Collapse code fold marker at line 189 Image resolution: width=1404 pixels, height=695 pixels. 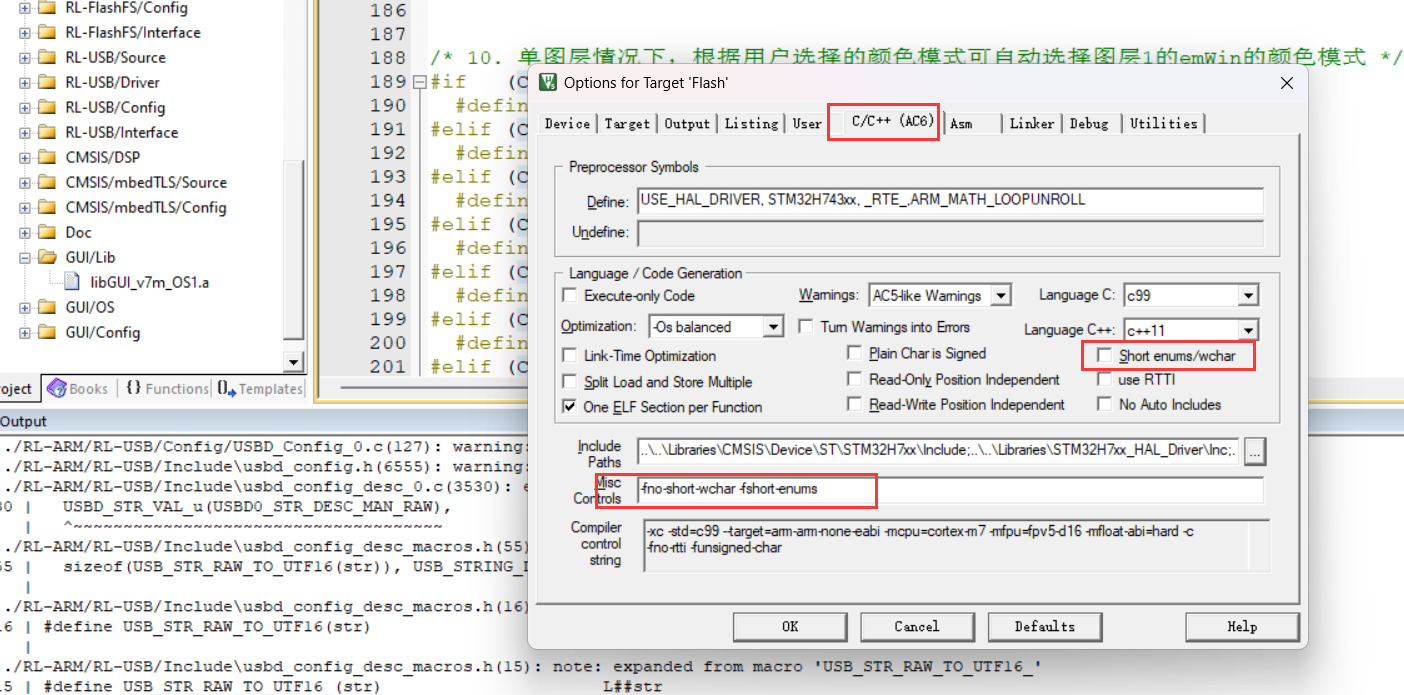point(420,82)
